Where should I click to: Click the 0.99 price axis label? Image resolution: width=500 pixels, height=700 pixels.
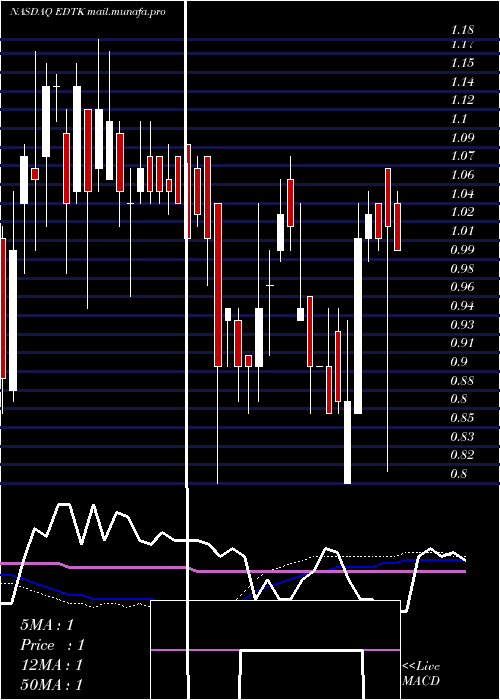462,250
